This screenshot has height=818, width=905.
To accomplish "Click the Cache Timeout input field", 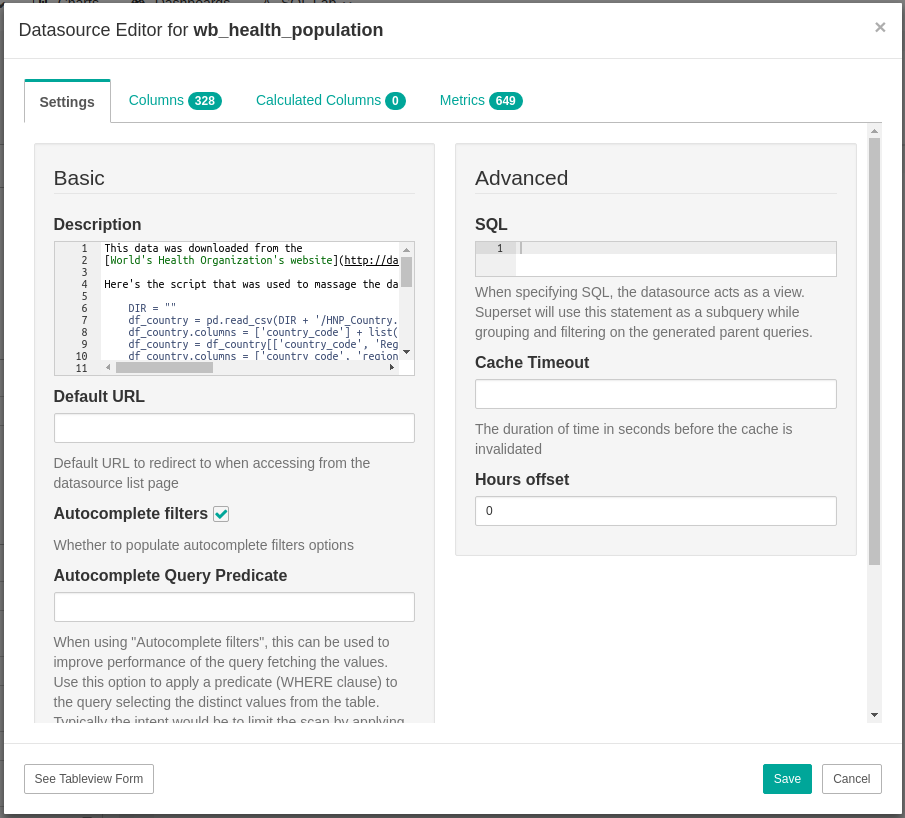I will pos(656,394).
